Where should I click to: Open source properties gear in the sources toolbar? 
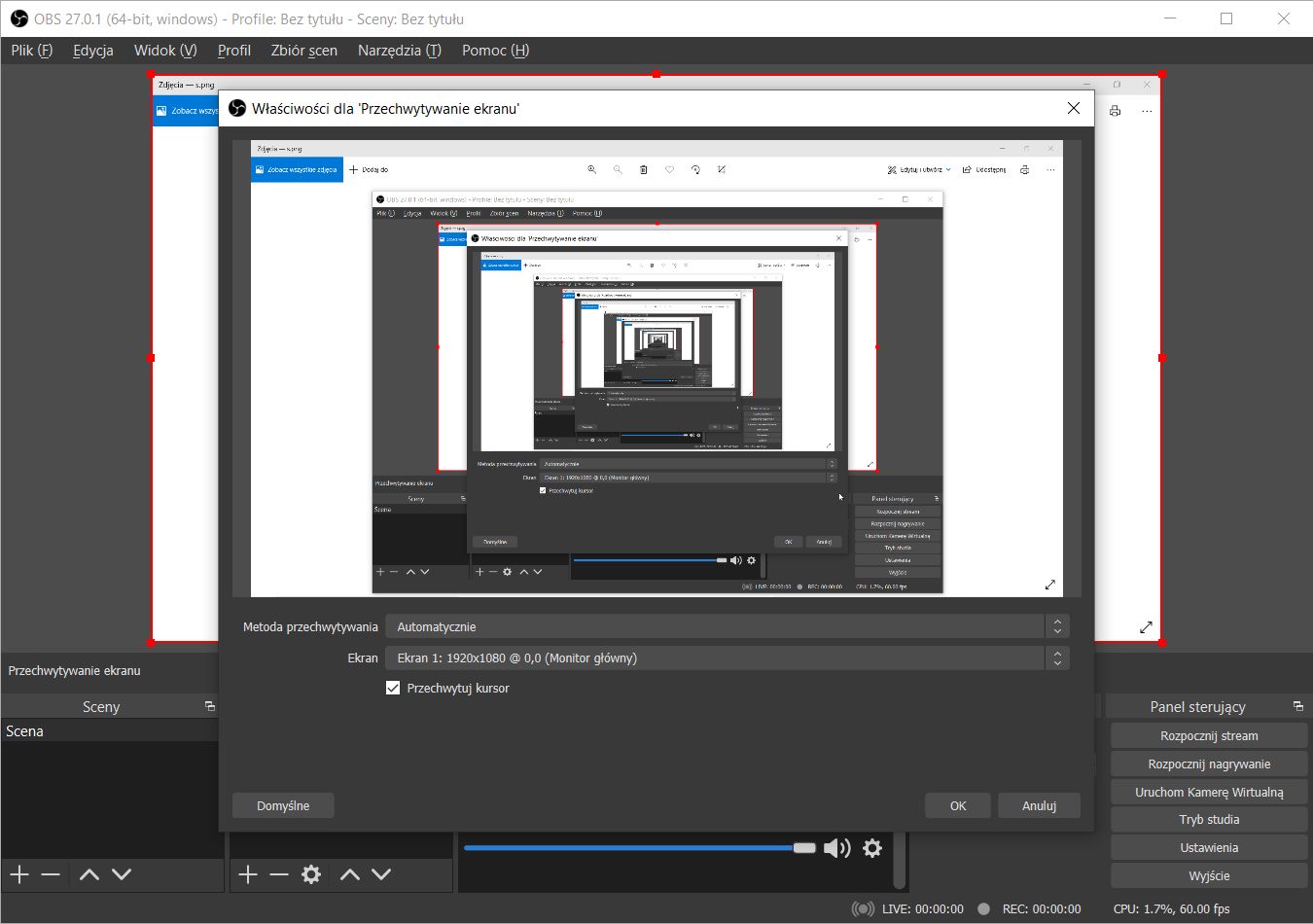[x=311, y=874]
